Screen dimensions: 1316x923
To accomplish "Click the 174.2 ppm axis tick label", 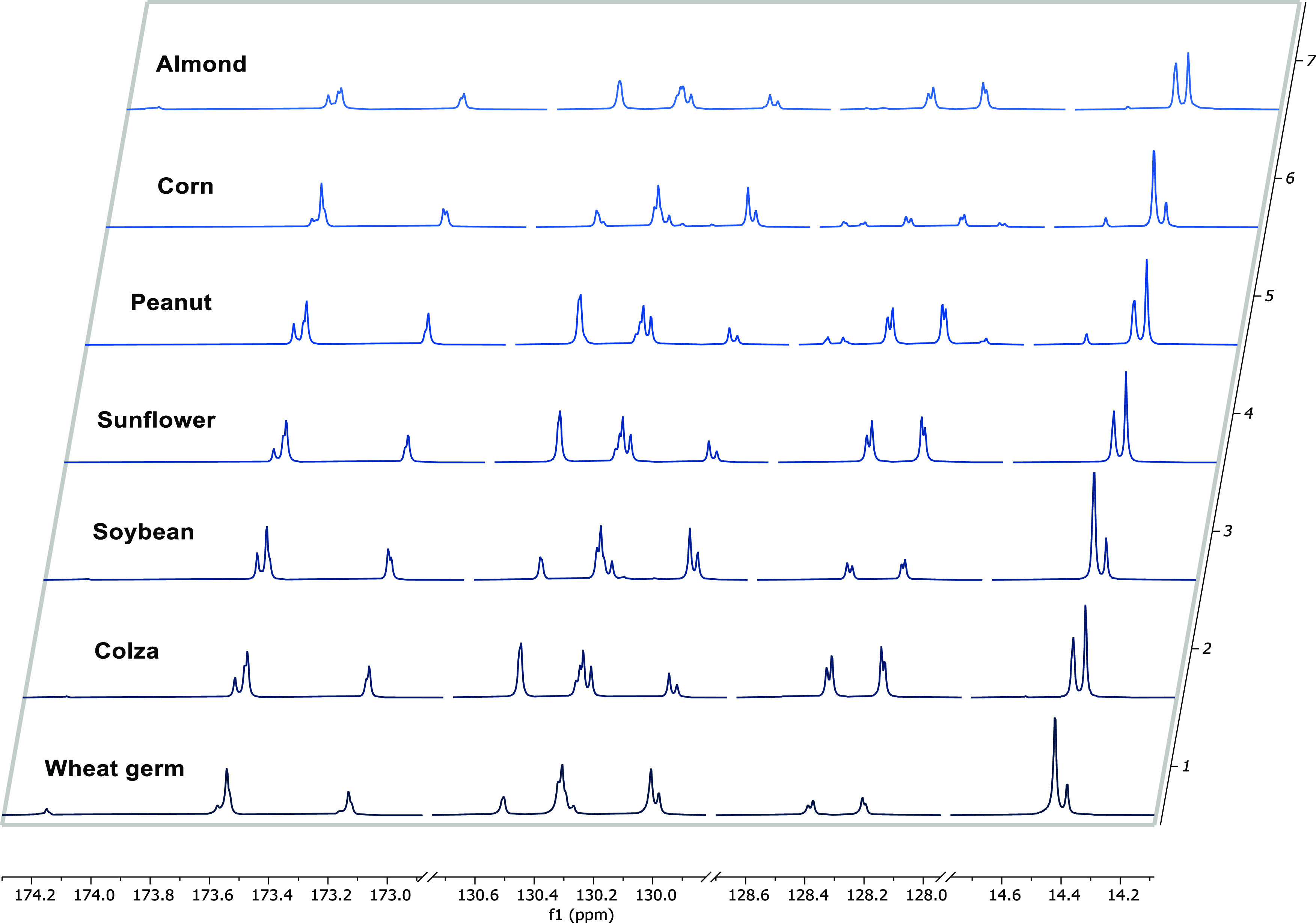I will tap(35, 895).
